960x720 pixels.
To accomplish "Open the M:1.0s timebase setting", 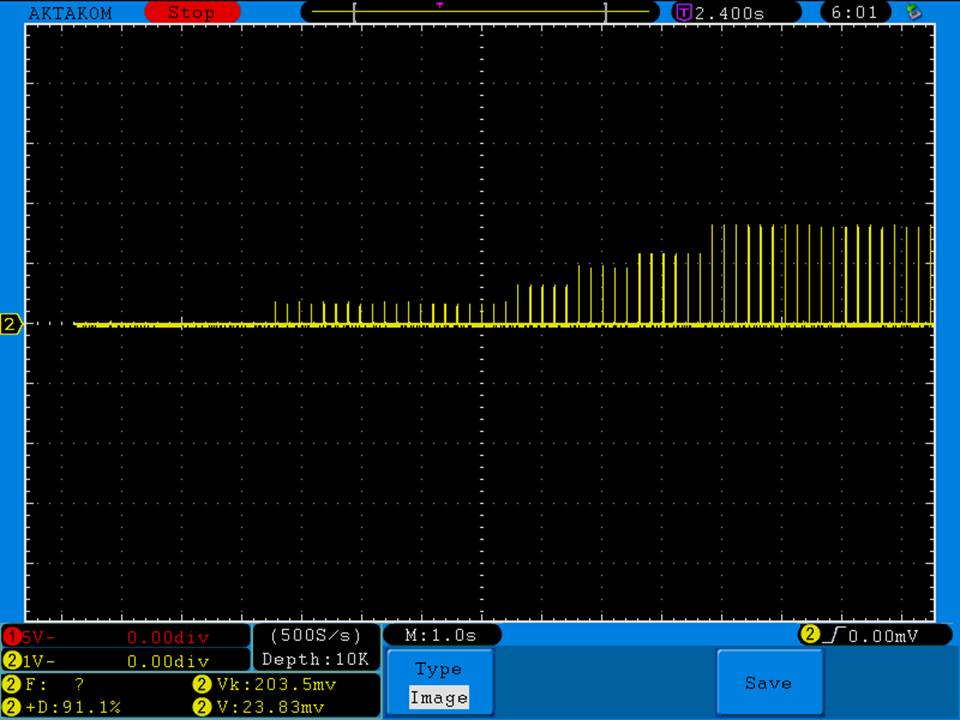I will click(x=440, y=635).
